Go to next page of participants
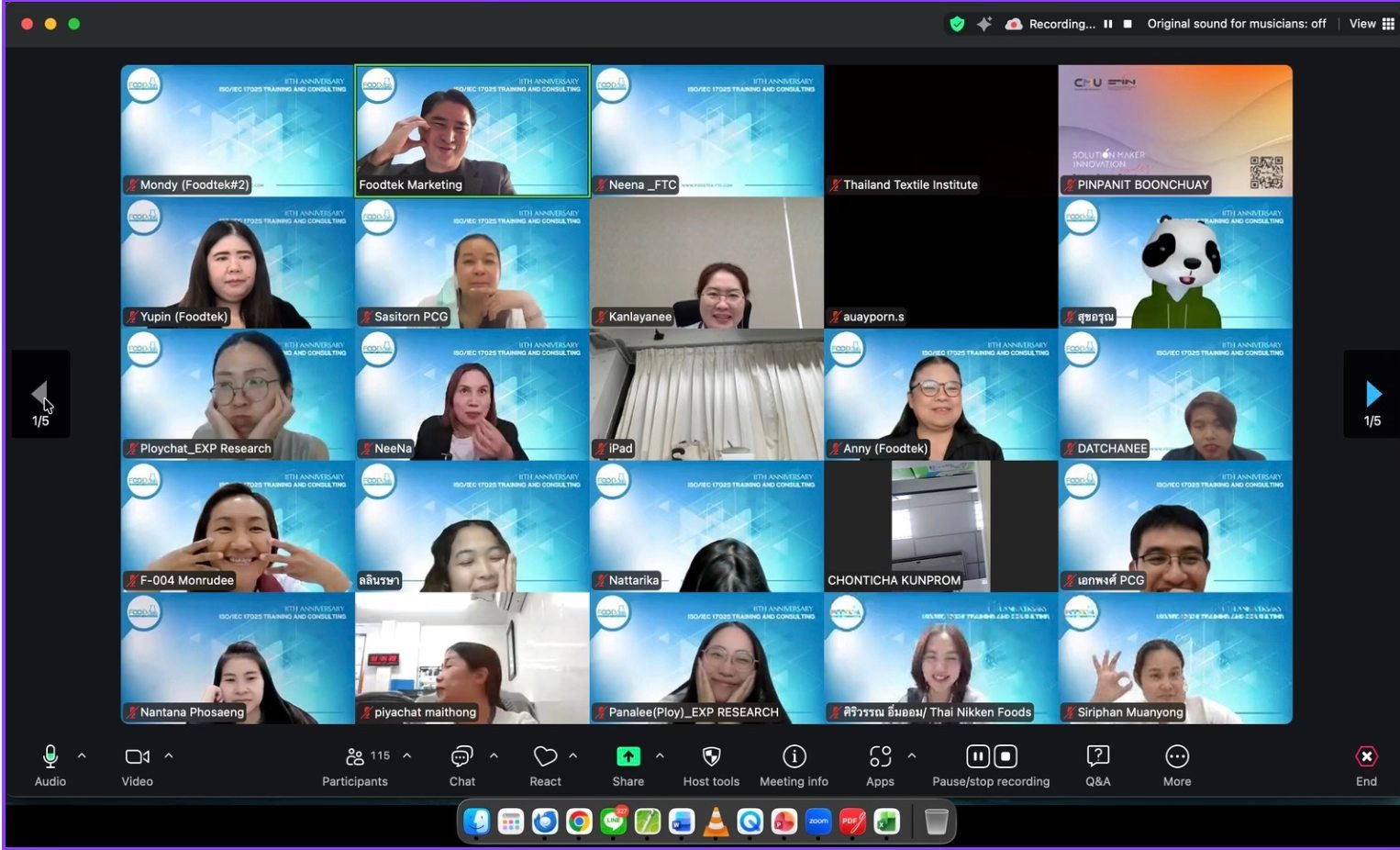The height and width of the screenshot is (850, 1400). pyautogui.click(x=1372, y=395)
